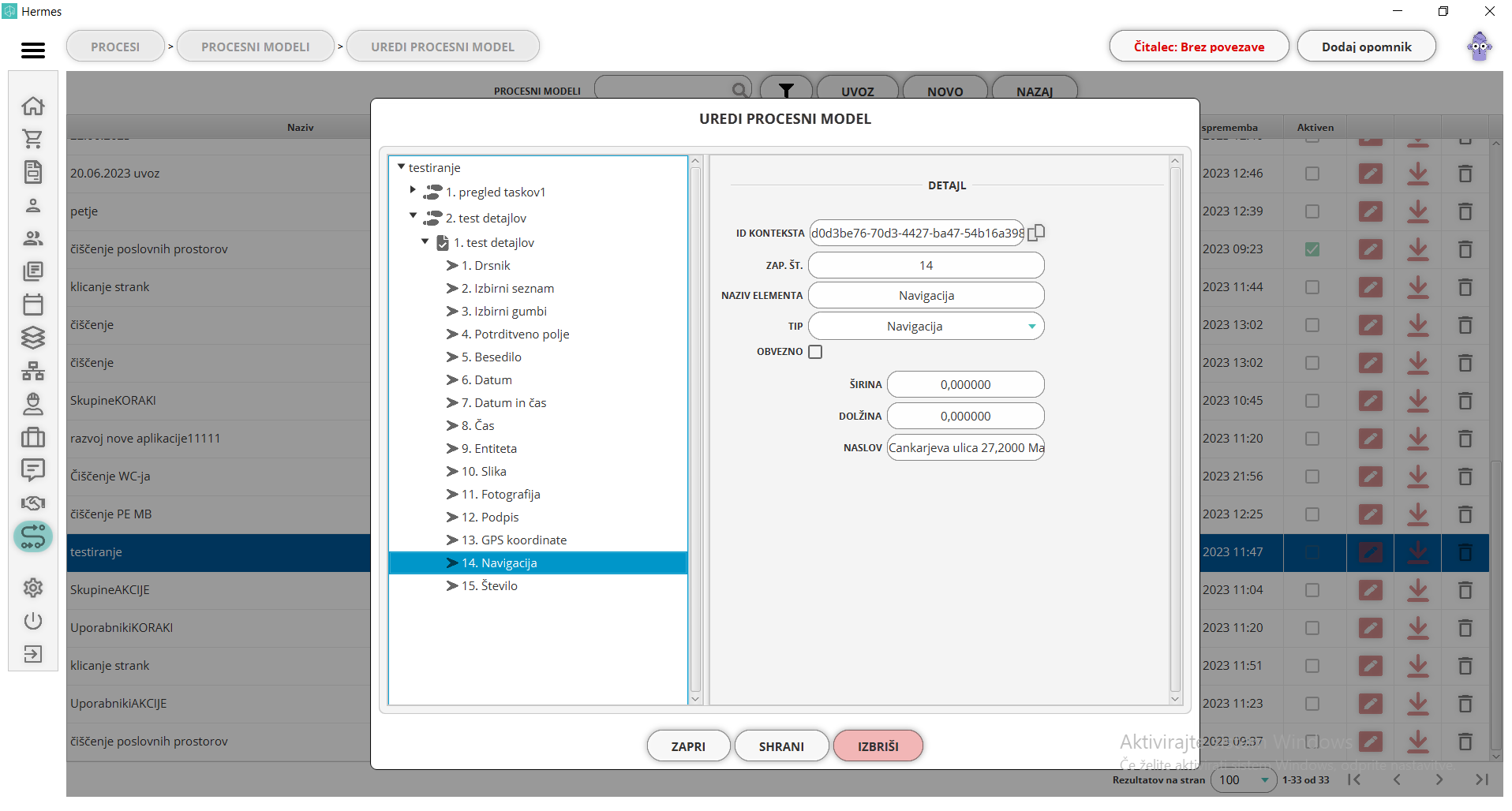Open the UREDI PROCESNI MODEL breadcrumb
This screenshot has width=1512, height=811.
click(x=443, y=47)
